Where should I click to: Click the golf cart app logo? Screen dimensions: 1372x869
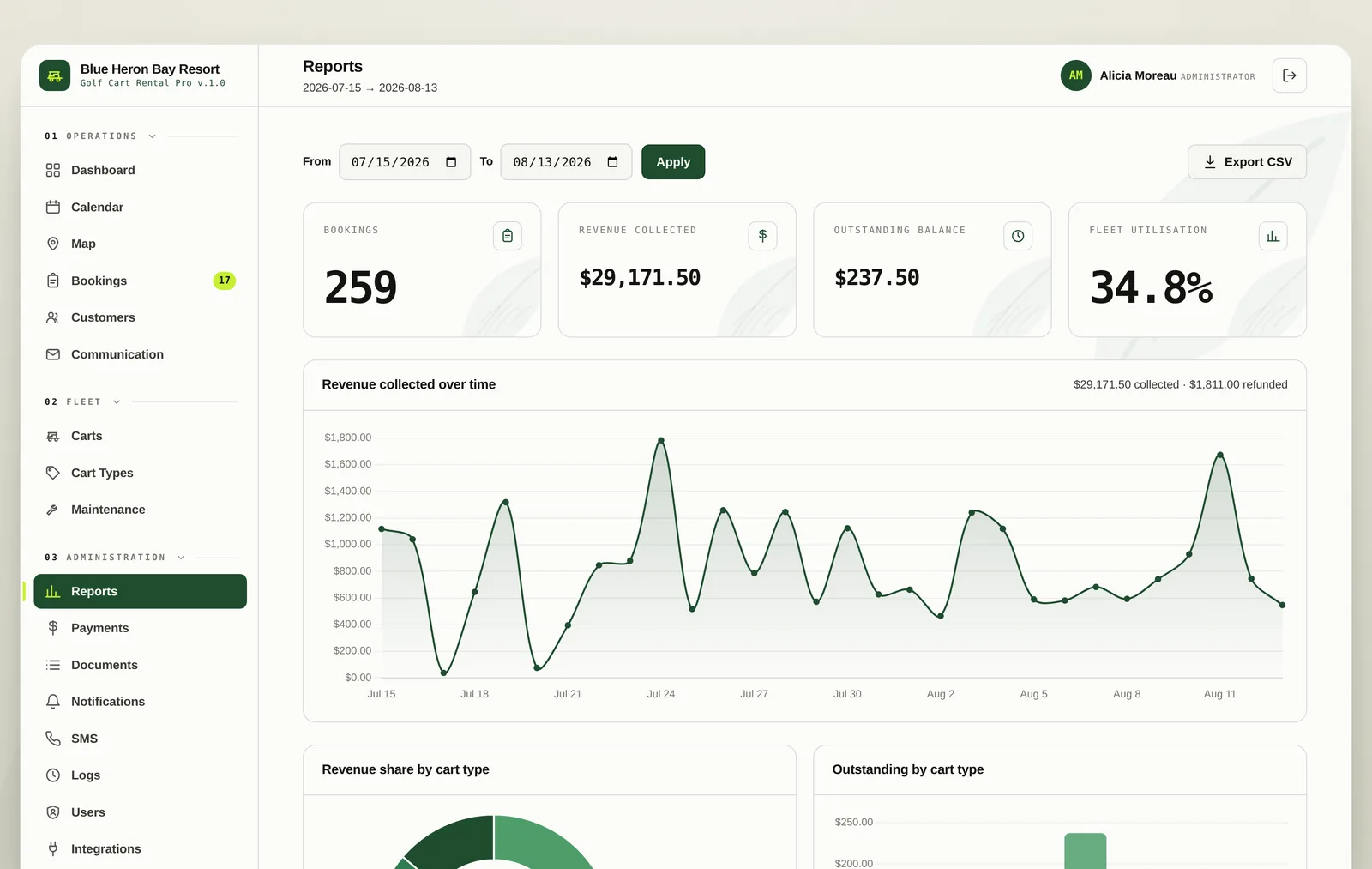tap(55, 75)
